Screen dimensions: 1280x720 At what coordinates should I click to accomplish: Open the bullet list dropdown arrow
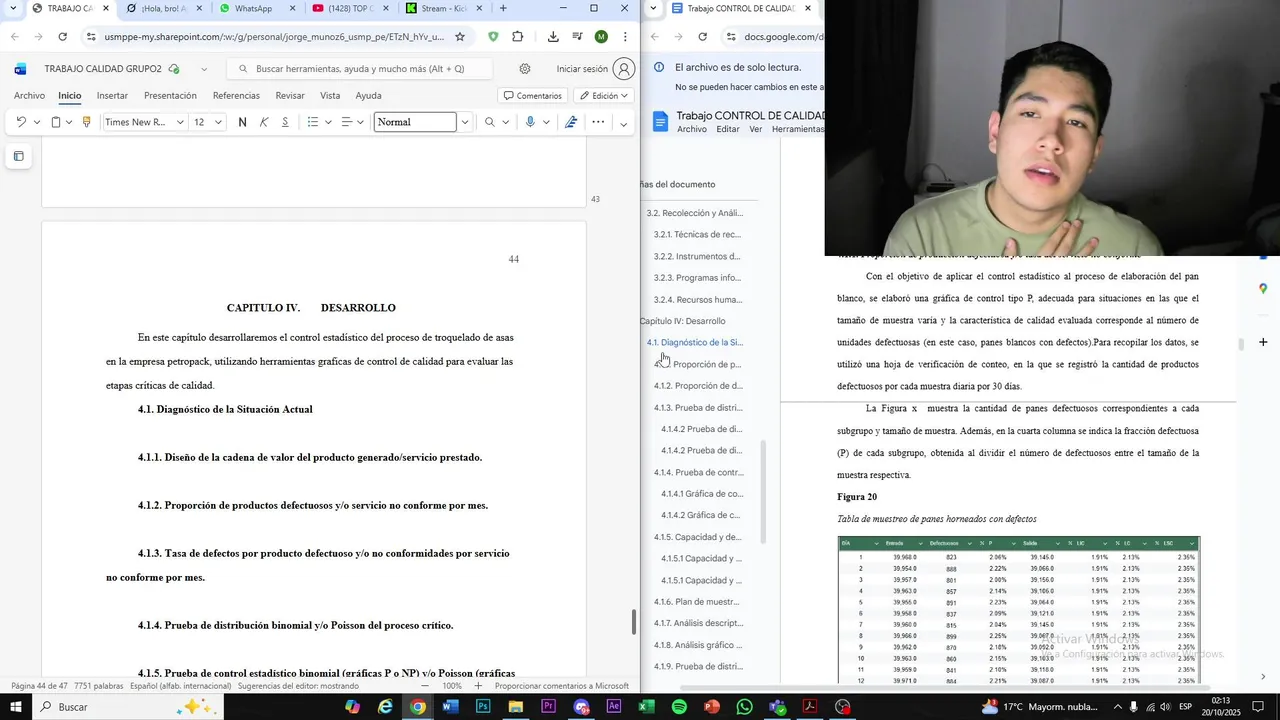click(328, 122)
